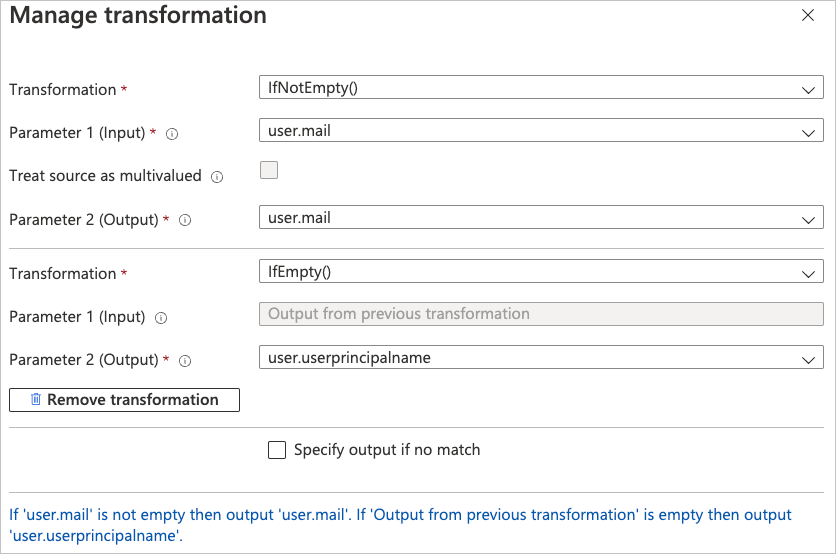The width and height of the screenshot is (836, 554).
Task: Click info icon beside second Parameter 2 (Output)
Action: pos(184,361)
